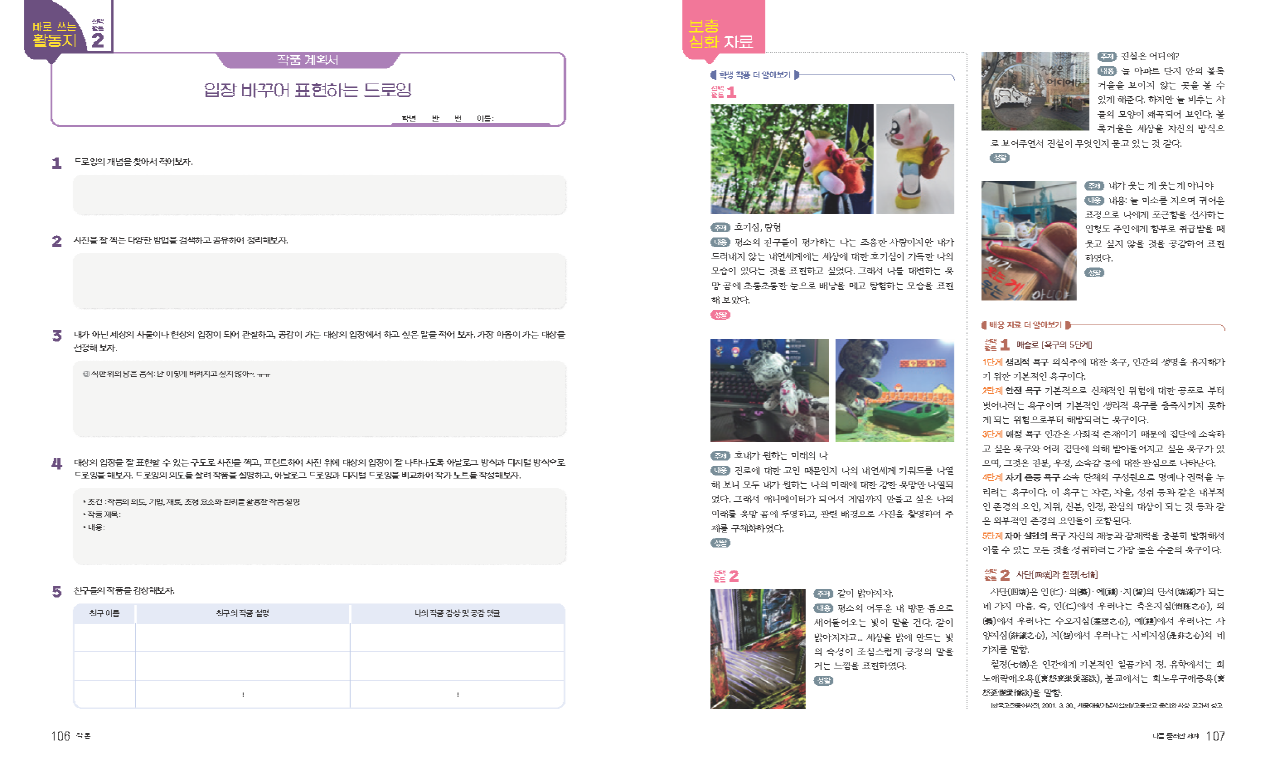Click the large purple number 5 beside the last question
1280x770 pixels.
point(57,591)
